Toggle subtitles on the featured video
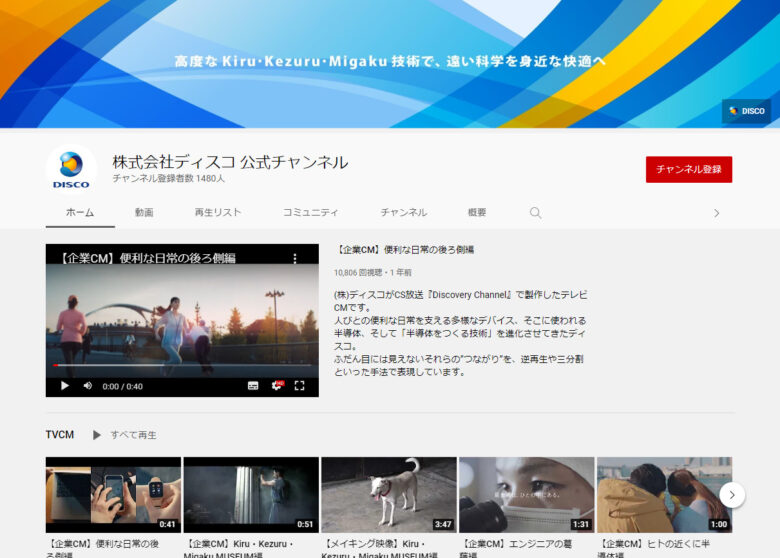Image resolution: width=780 pixels, height=558 pixels. tap(253, 386)
